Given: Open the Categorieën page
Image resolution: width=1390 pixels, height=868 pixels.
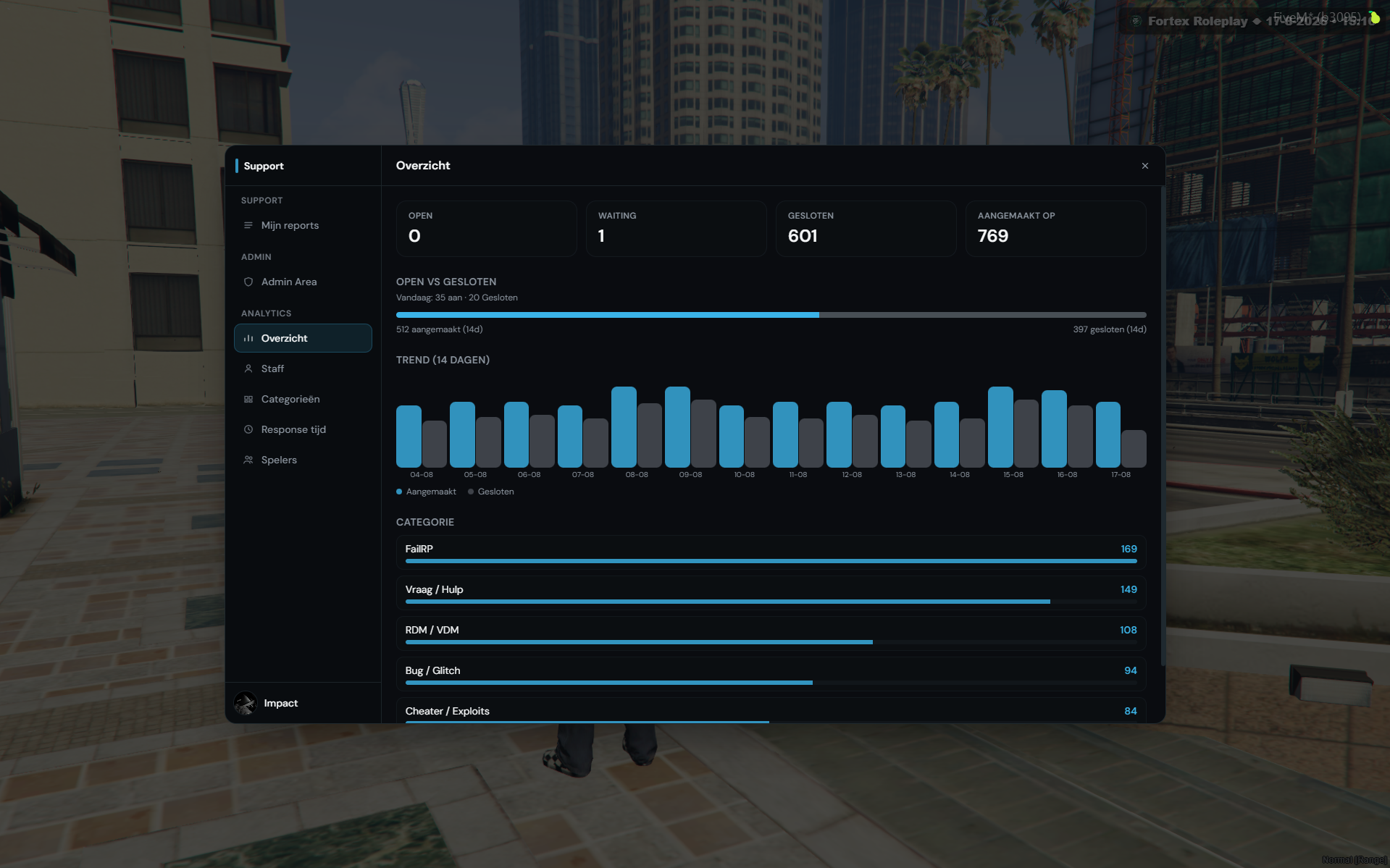Looking at the screenshot, I should click(303, 399).
